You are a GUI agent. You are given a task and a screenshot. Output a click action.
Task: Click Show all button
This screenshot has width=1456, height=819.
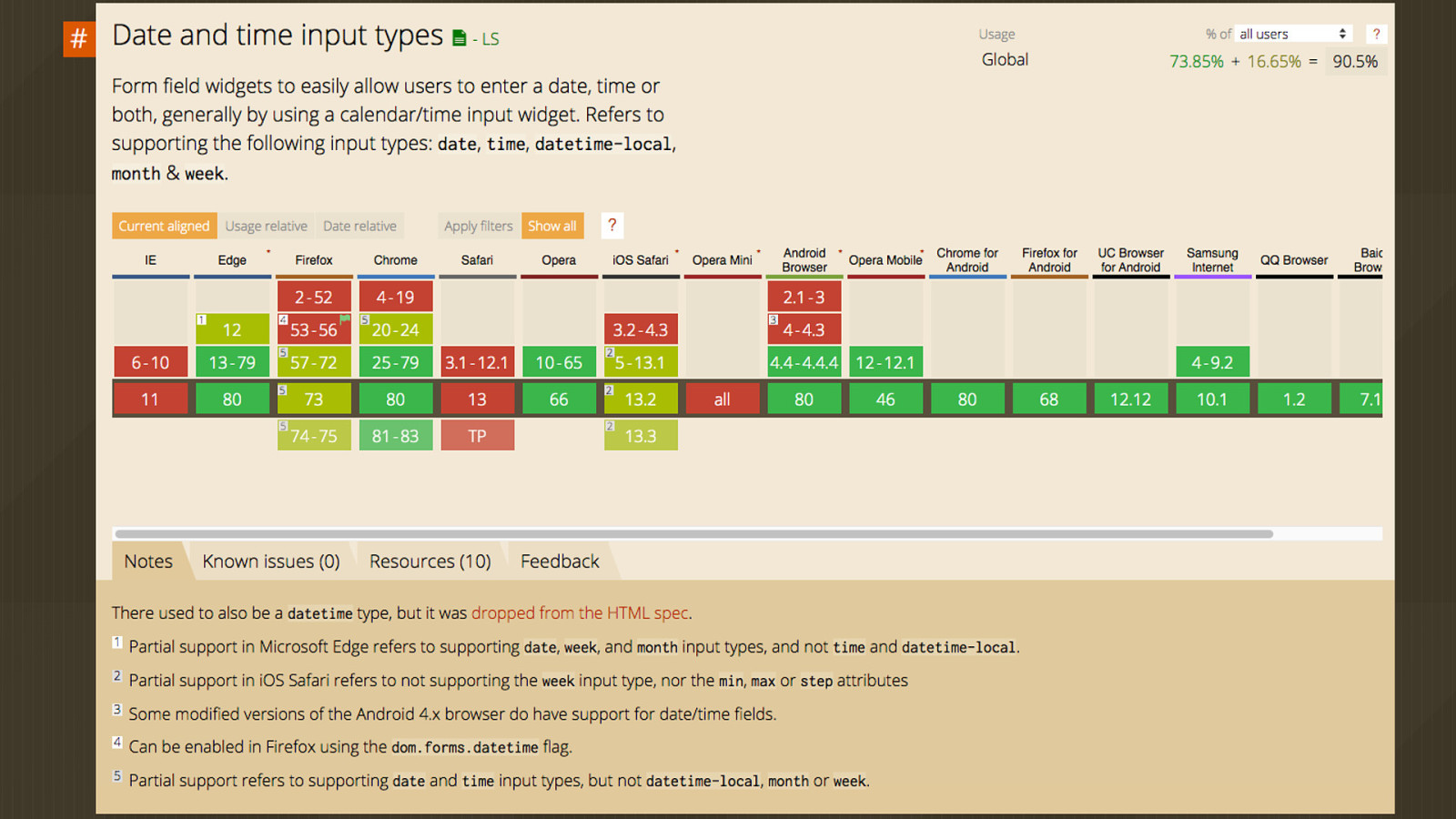coord(552,226)
